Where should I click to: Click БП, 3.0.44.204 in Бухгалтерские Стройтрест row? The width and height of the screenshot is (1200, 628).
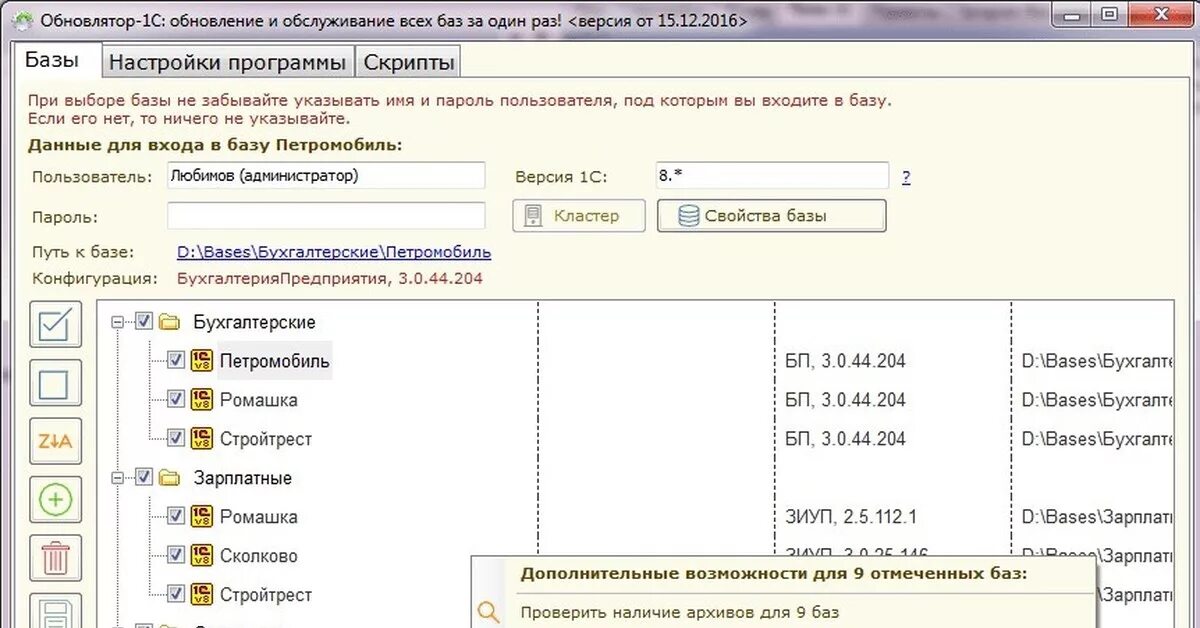[x=845, y=438]
